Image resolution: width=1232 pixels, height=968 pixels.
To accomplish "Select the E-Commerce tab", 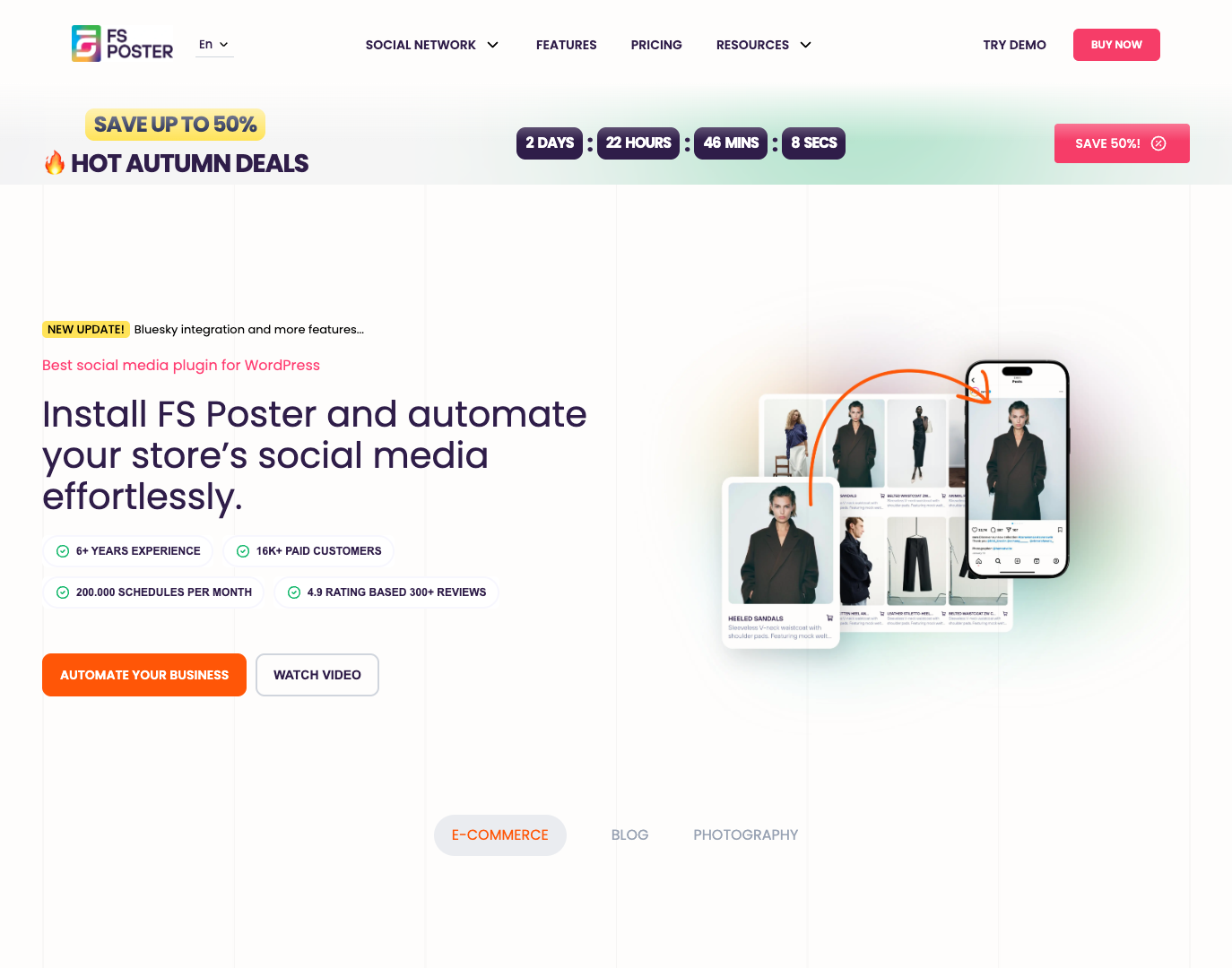I will [x=500, y=835].
